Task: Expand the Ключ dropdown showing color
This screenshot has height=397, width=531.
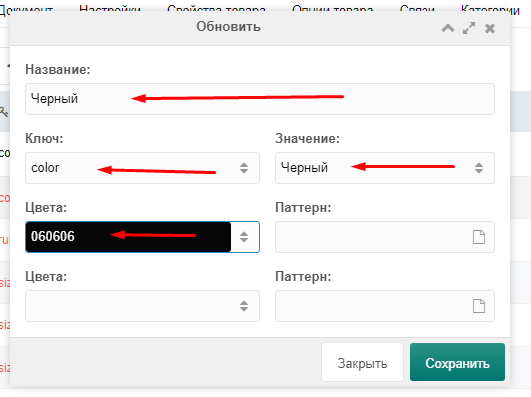Action: (x=244, y=168)
